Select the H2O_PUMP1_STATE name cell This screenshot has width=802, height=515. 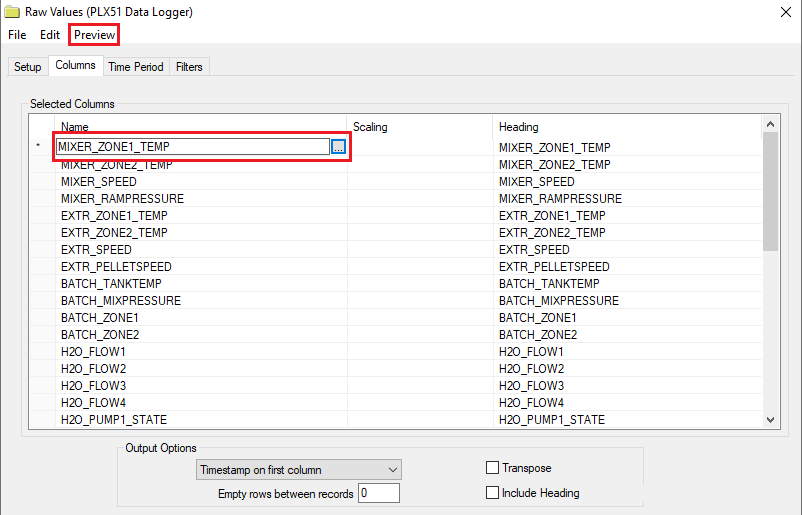coord(200,419)
